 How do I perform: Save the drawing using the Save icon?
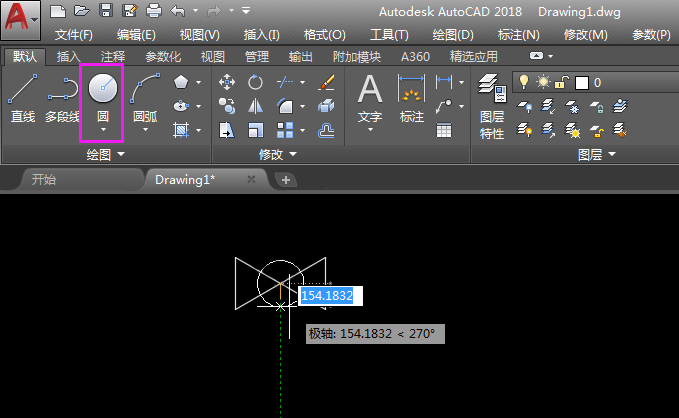(x=106, y=11)
